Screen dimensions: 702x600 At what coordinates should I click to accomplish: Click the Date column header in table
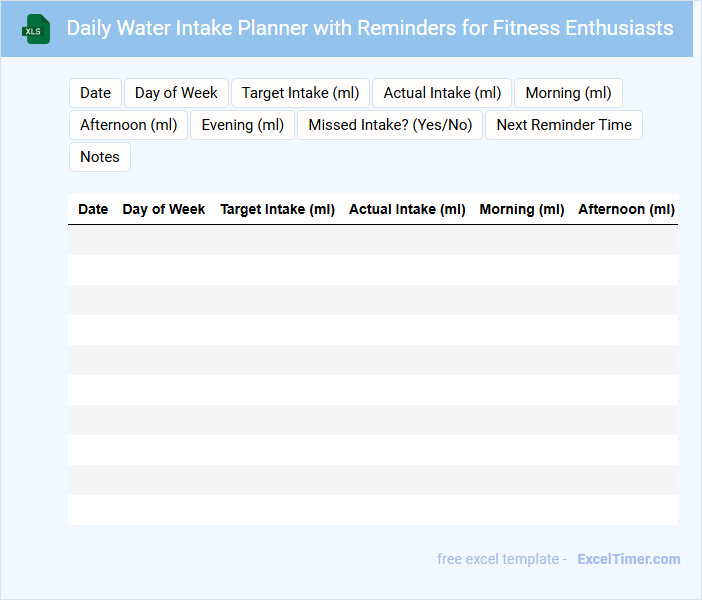click(x=93, y=209)
